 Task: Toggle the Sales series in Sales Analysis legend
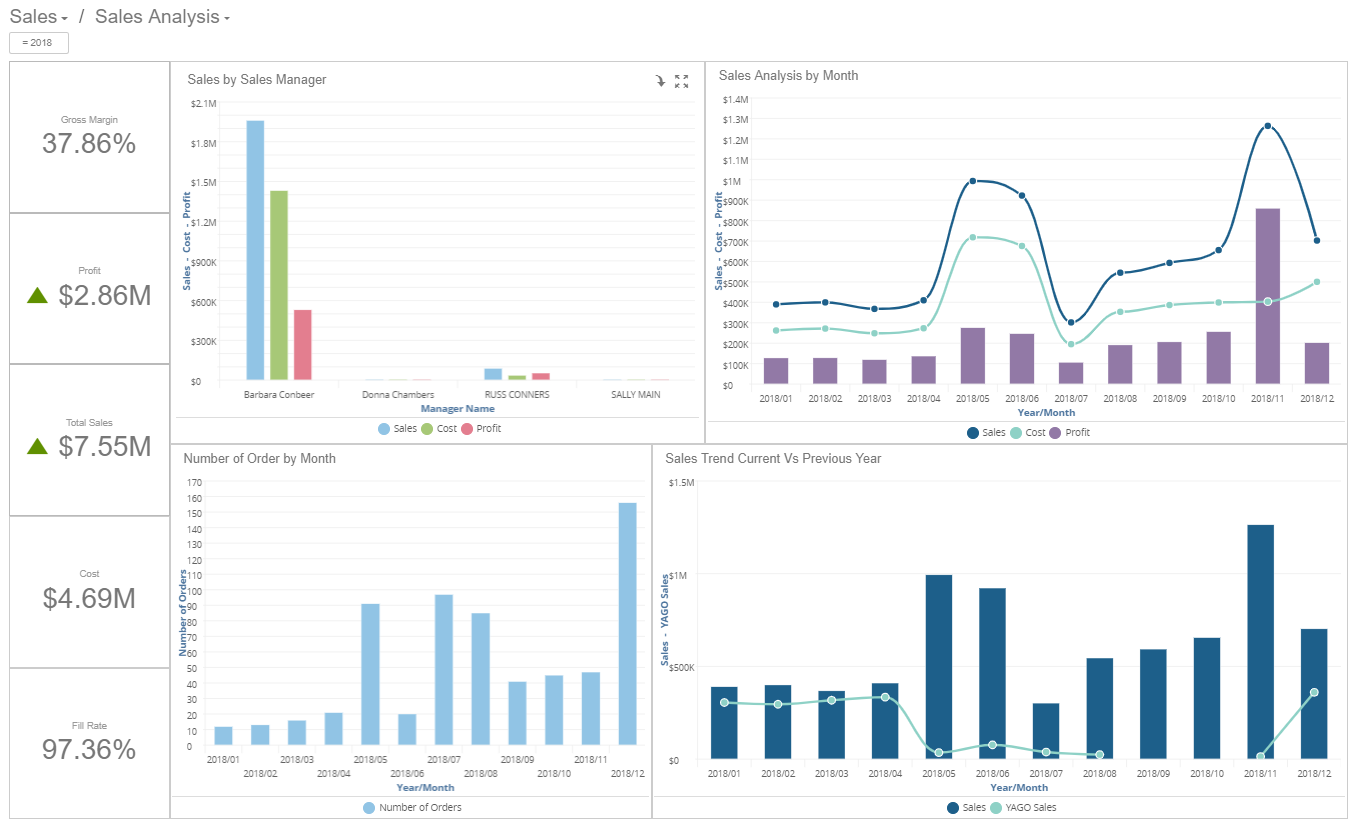[x=990, y=432]
